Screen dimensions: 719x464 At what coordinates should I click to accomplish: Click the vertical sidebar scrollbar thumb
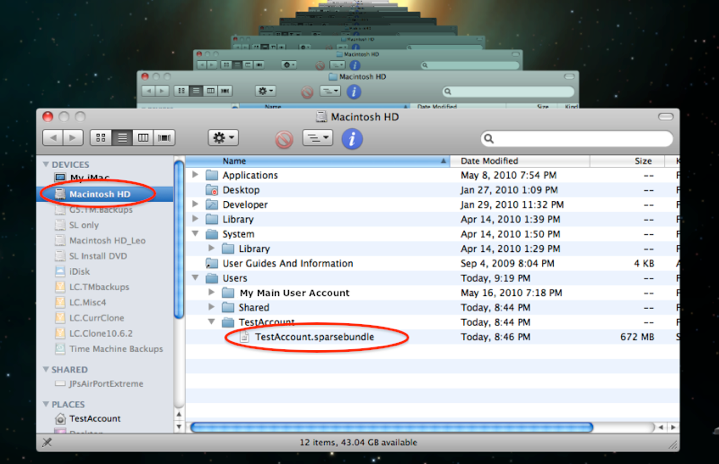click(x=179, y=238)
